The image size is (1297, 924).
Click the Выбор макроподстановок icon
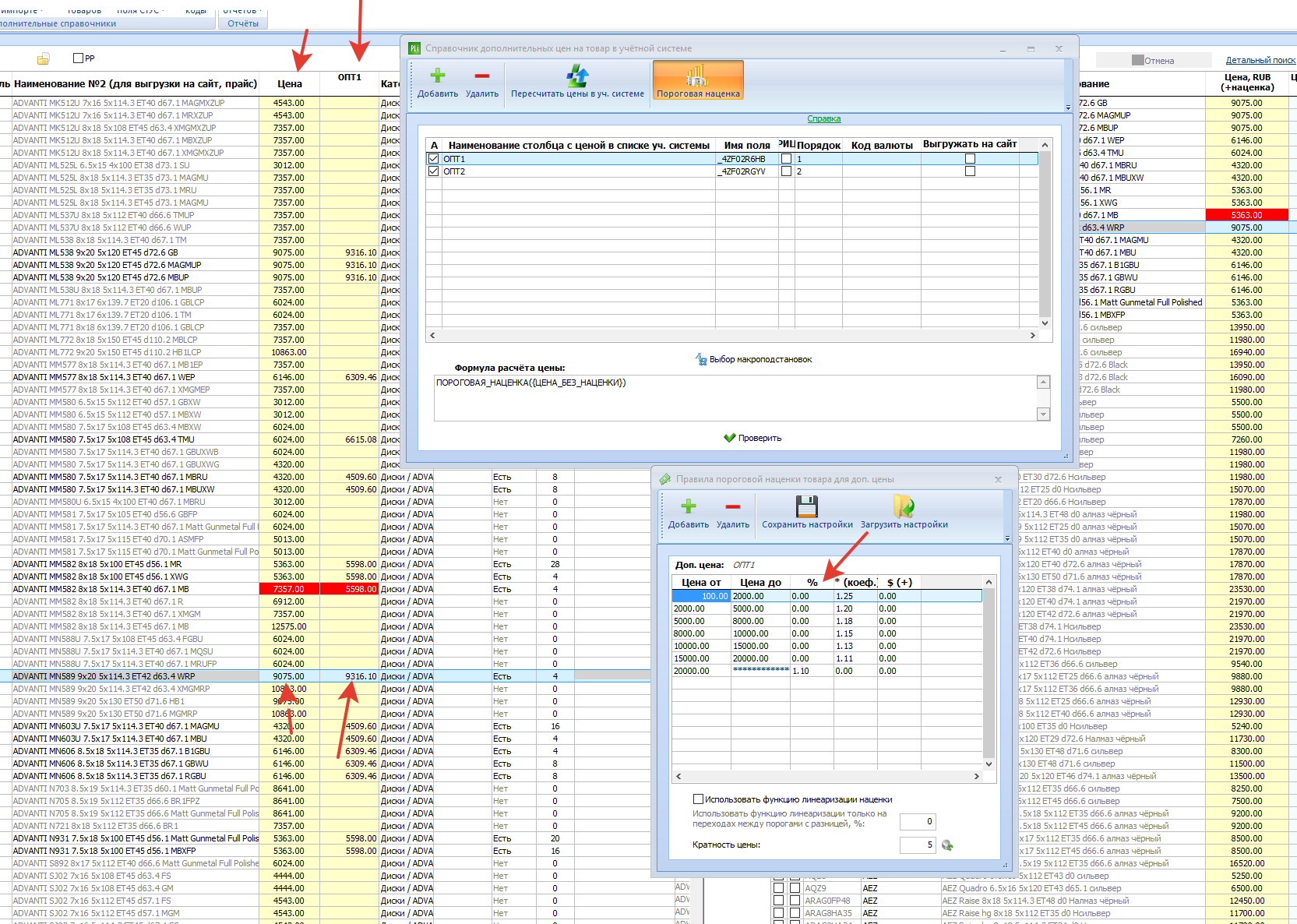(x=701, y=359)
